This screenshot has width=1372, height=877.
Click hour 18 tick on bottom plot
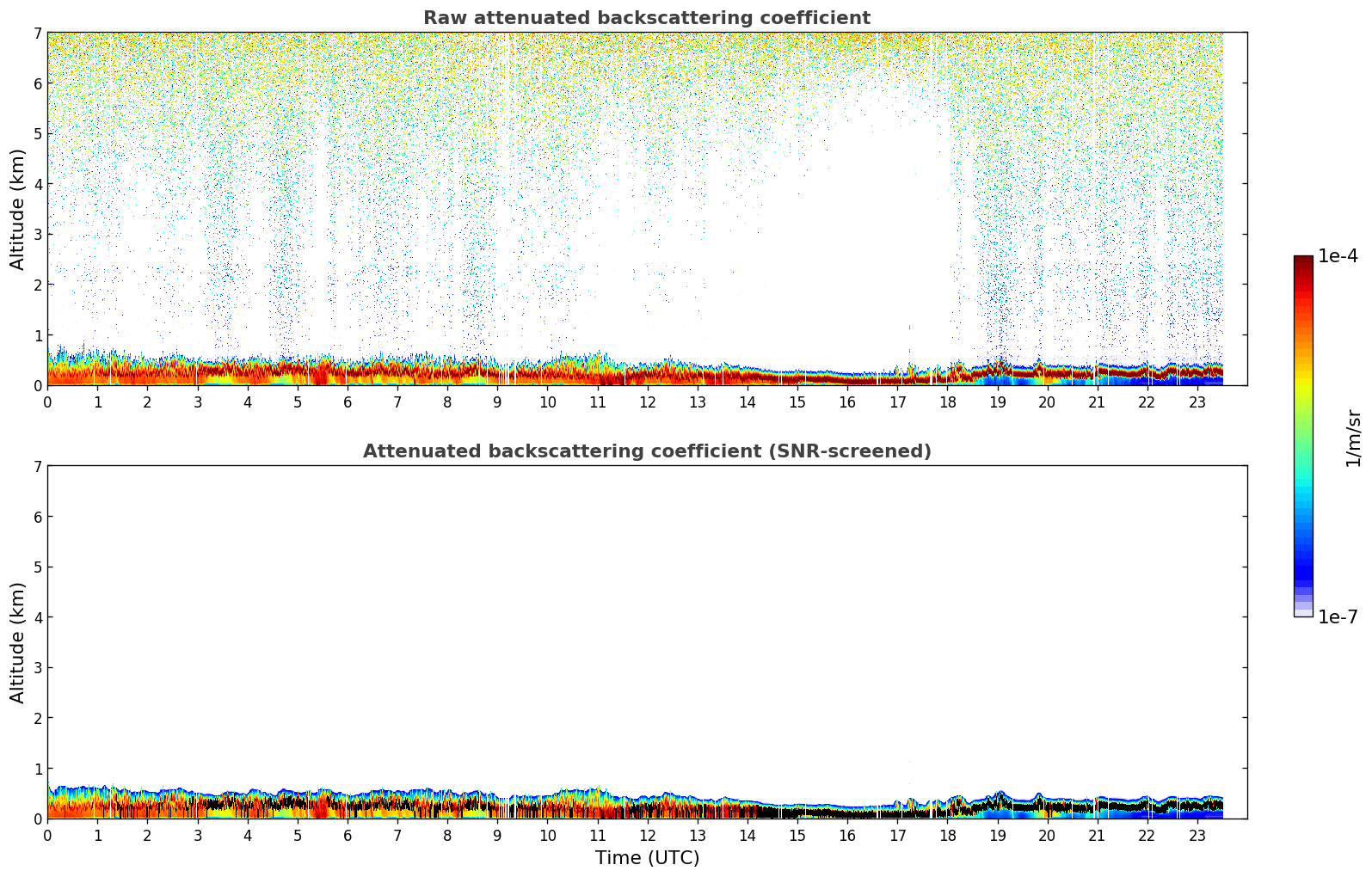[947, 835]
